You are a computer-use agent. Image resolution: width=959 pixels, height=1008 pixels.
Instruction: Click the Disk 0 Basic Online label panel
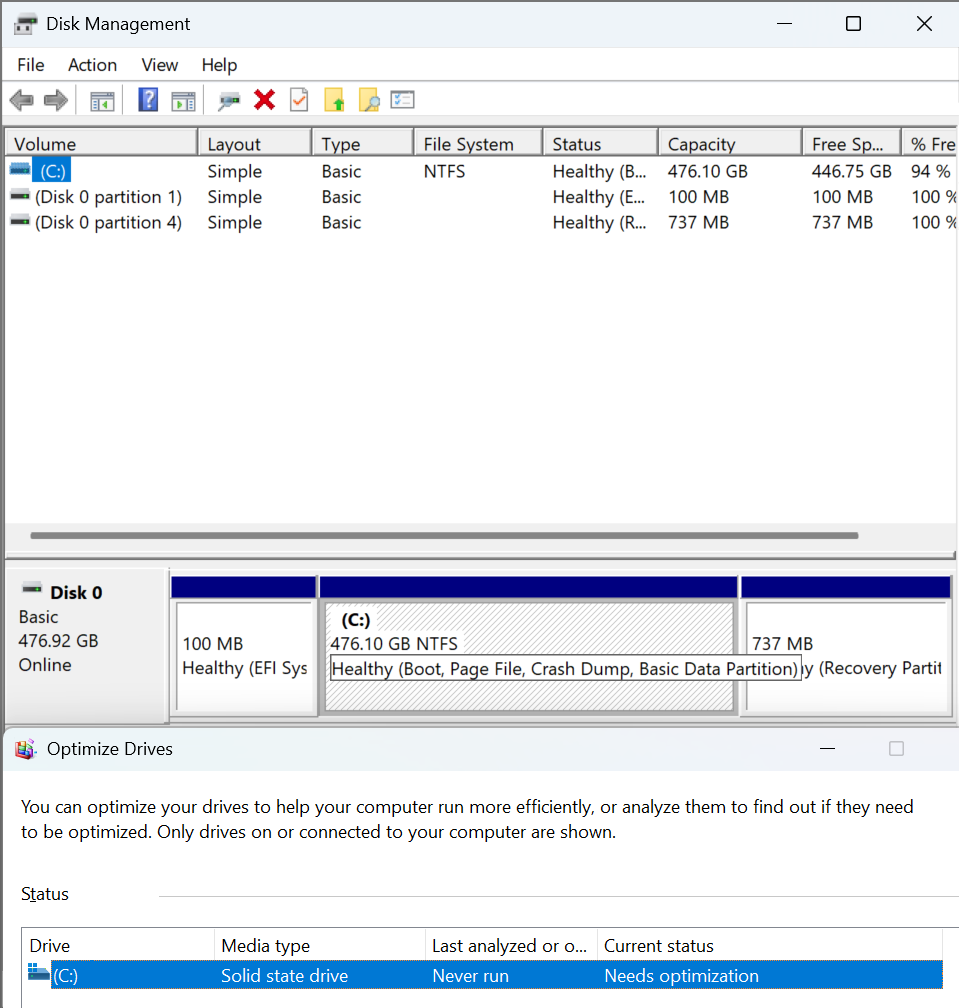[x=87, y=645]
